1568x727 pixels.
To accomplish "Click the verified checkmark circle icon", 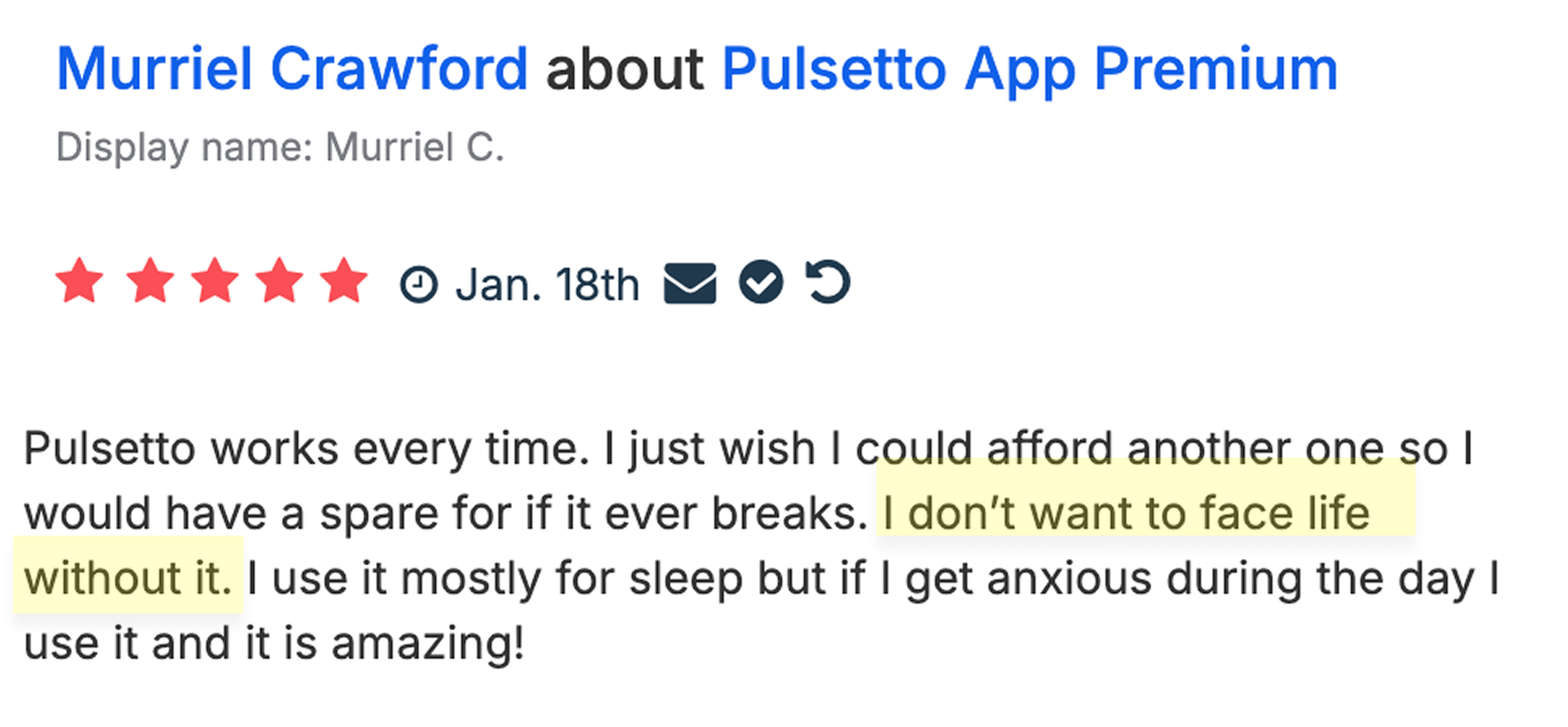I will [x=760, y=282].
